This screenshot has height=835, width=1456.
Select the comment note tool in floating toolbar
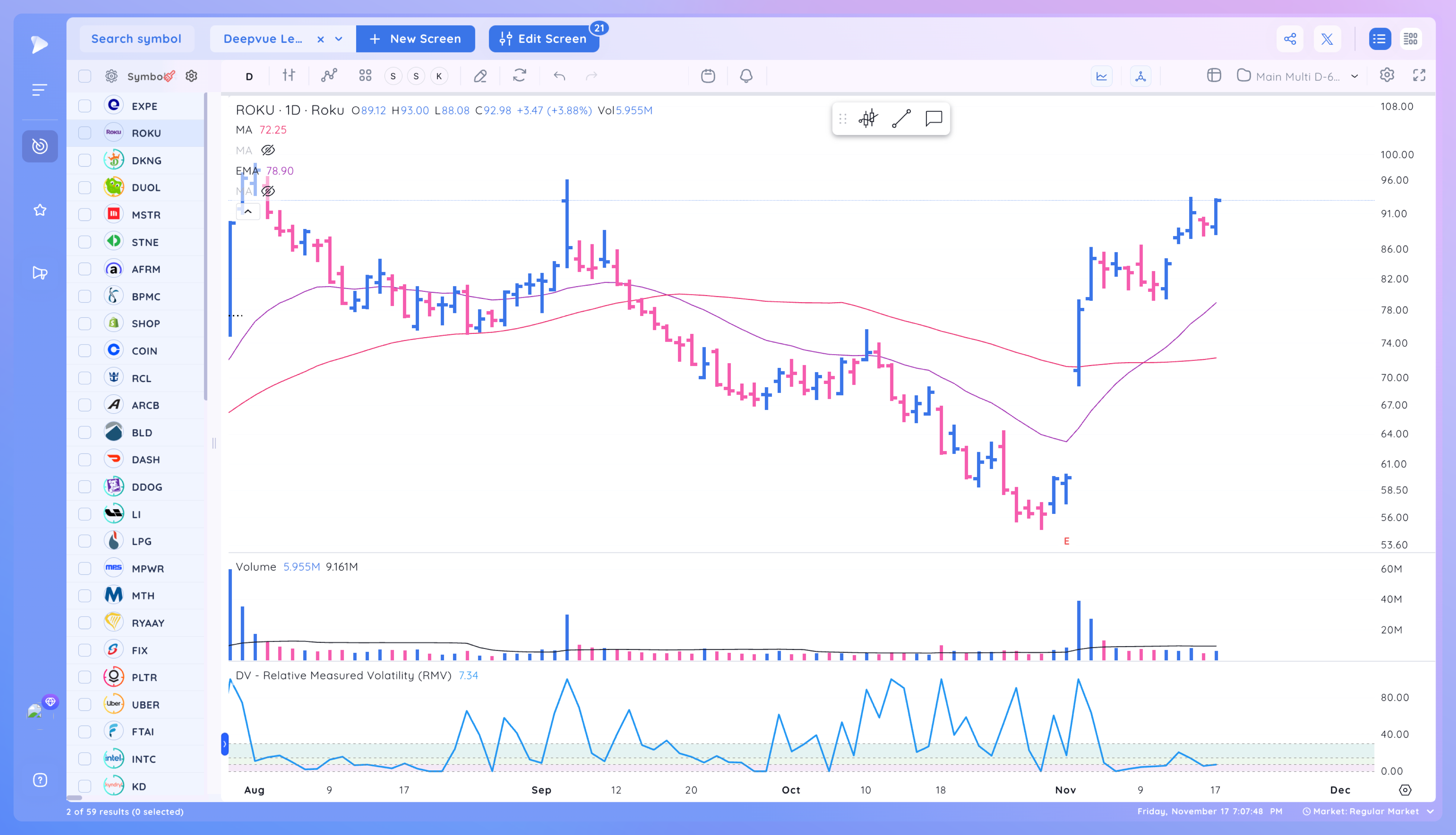(x=934, y=119)
